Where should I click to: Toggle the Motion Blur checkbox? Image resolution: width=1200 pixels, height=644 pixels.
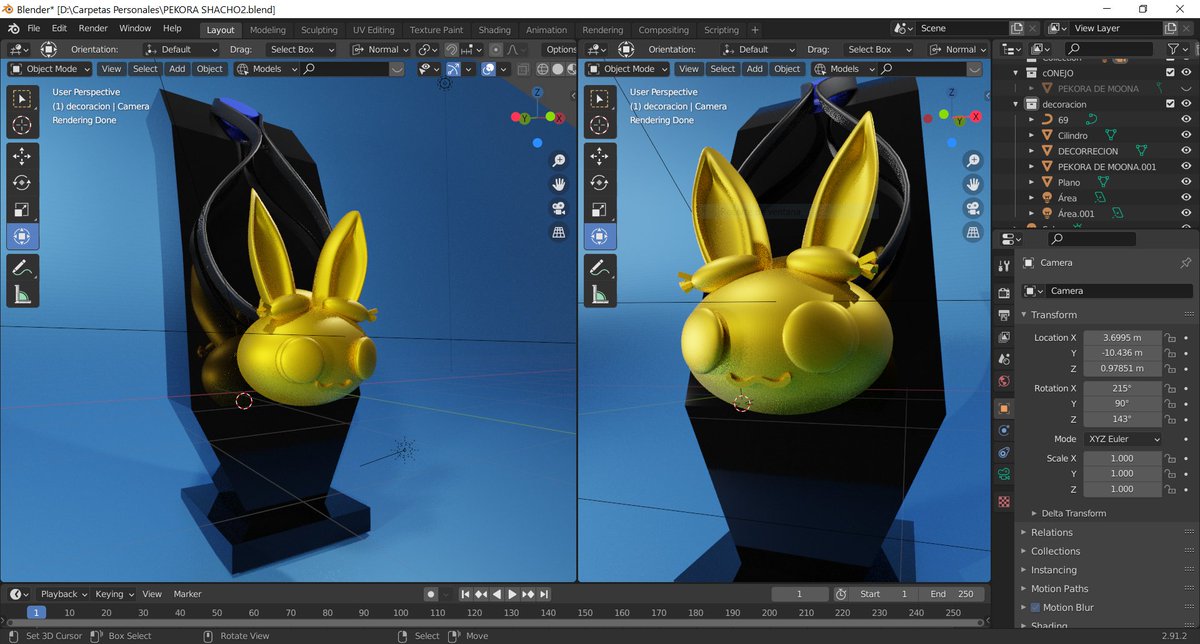pos(1035,607)
